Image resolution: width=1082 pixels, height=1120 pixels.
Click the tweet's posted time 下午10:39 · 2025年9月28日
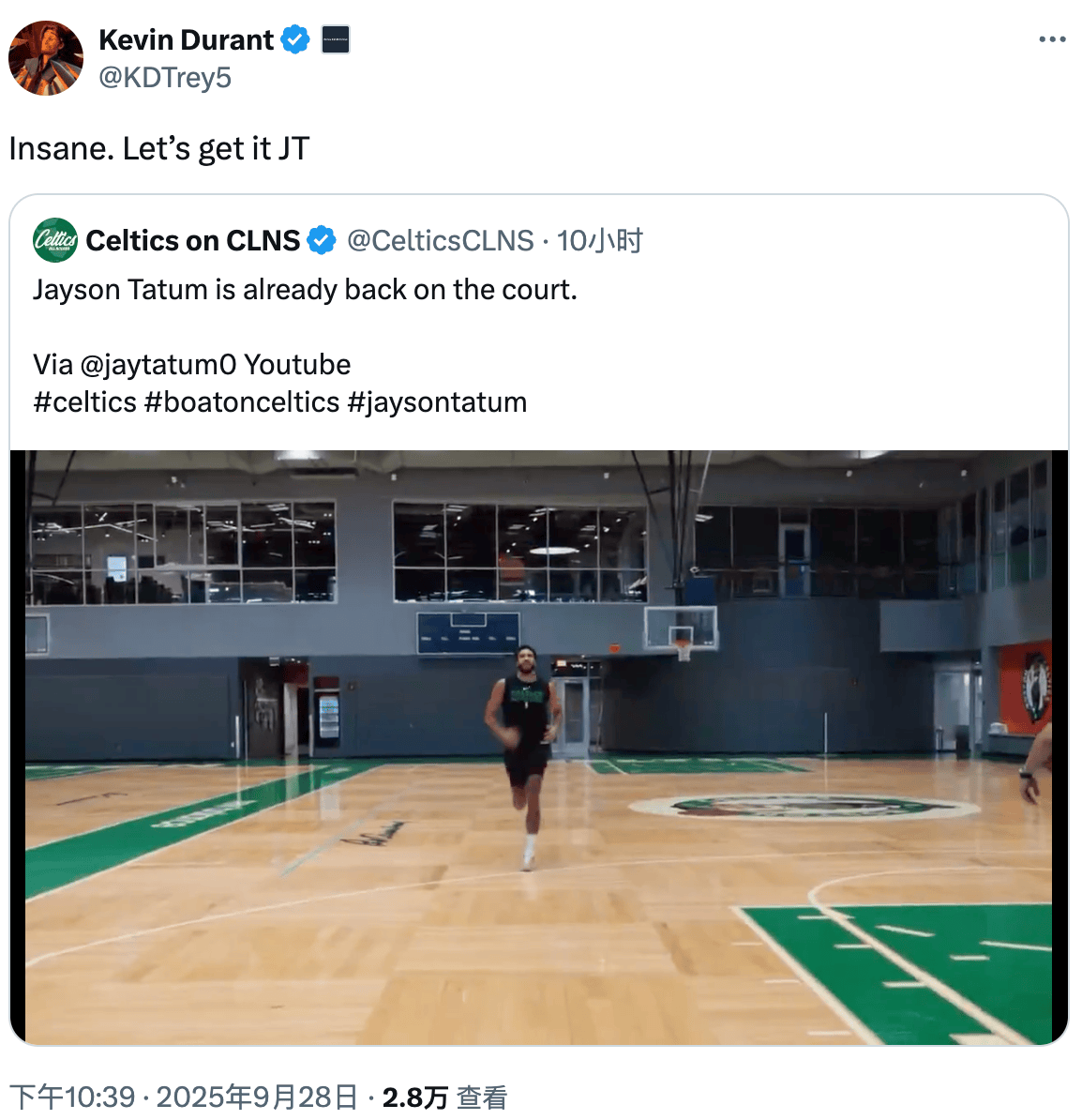pos(184,1097)
